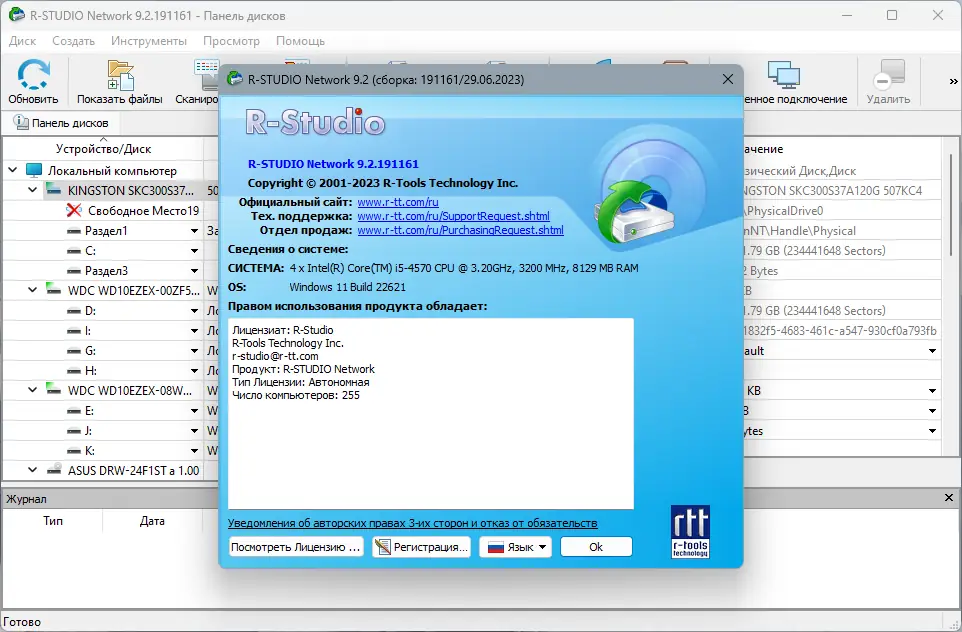Click the Готово status bar text
The width and height of the screenshot is (962, 632).
(22, 622)
